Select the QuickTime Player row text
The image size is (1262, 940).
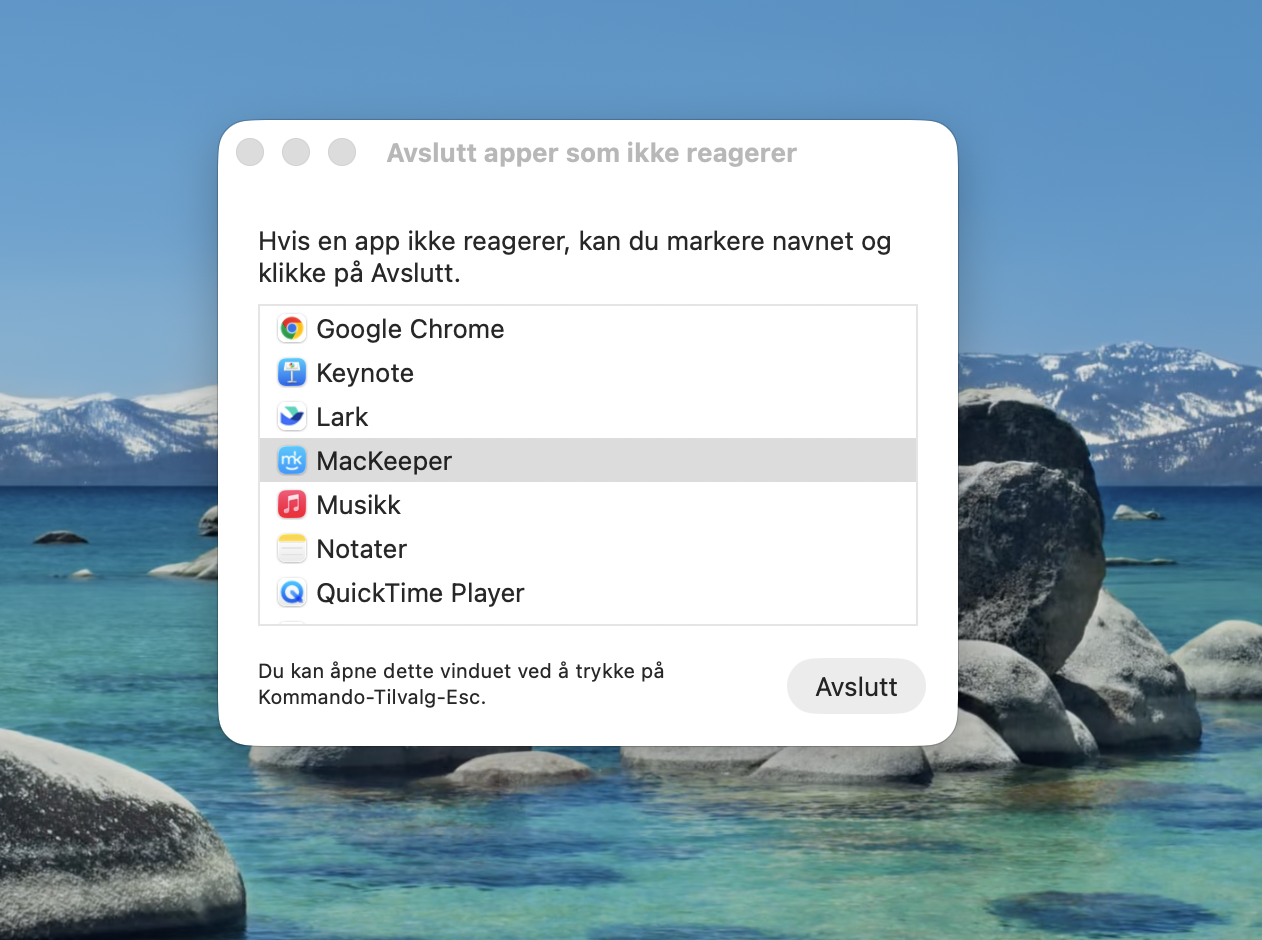coord(420,593)
